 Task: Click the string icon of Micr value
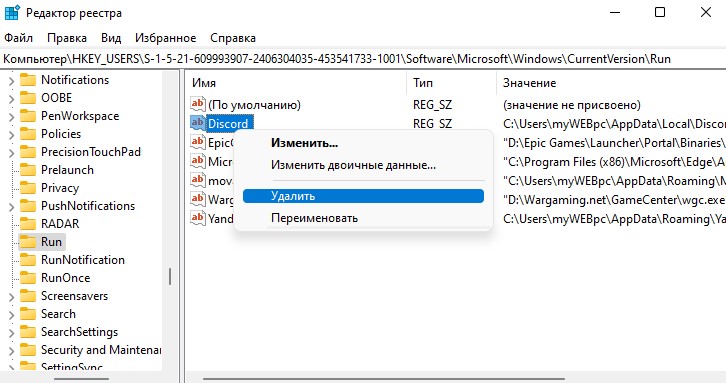point(198,161)
